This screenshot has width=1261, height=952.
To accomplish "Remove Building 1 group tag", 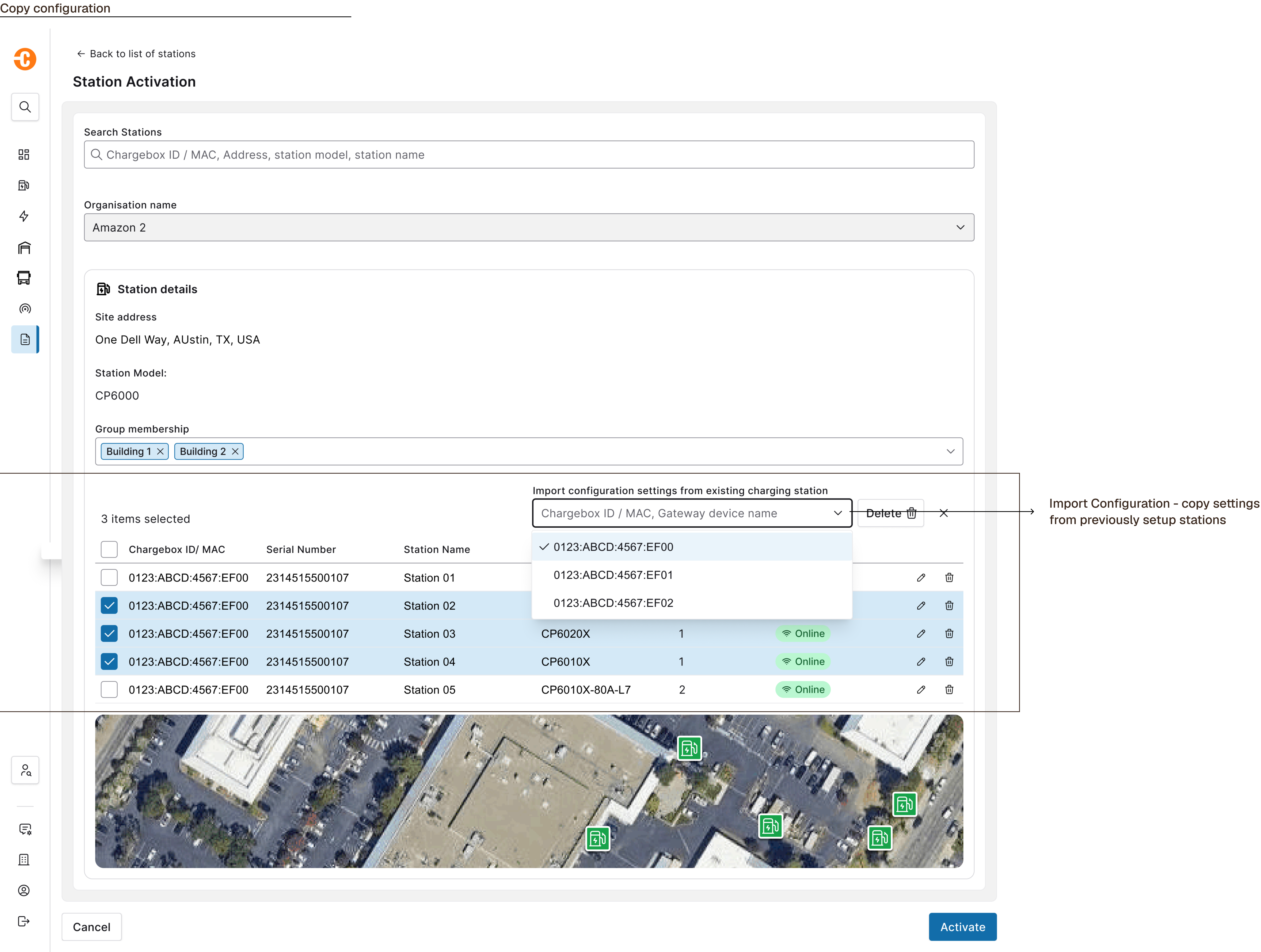I will [x=160, y=452].
